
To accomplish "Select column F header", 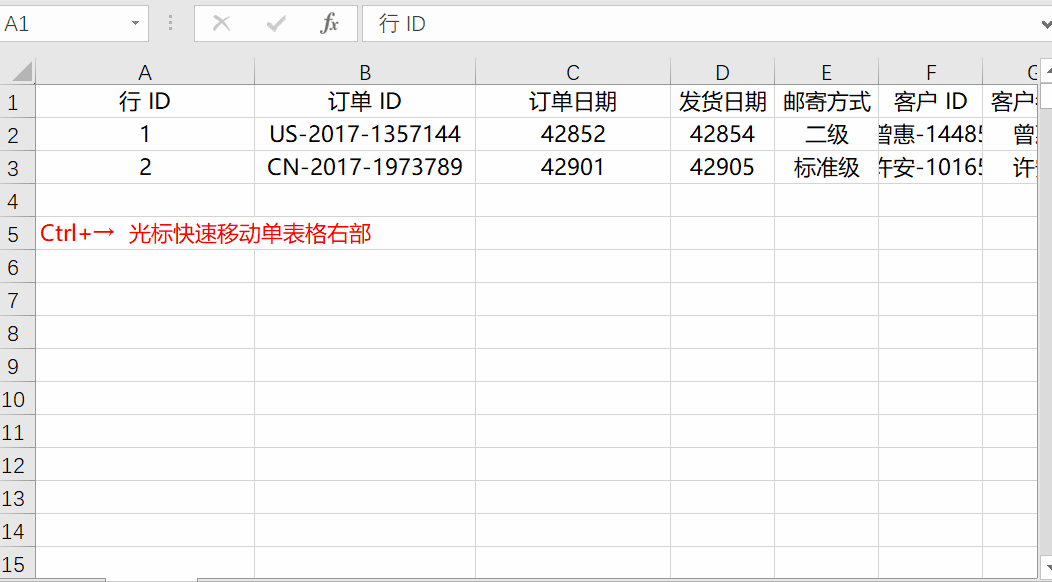I will tap(931, 71).
